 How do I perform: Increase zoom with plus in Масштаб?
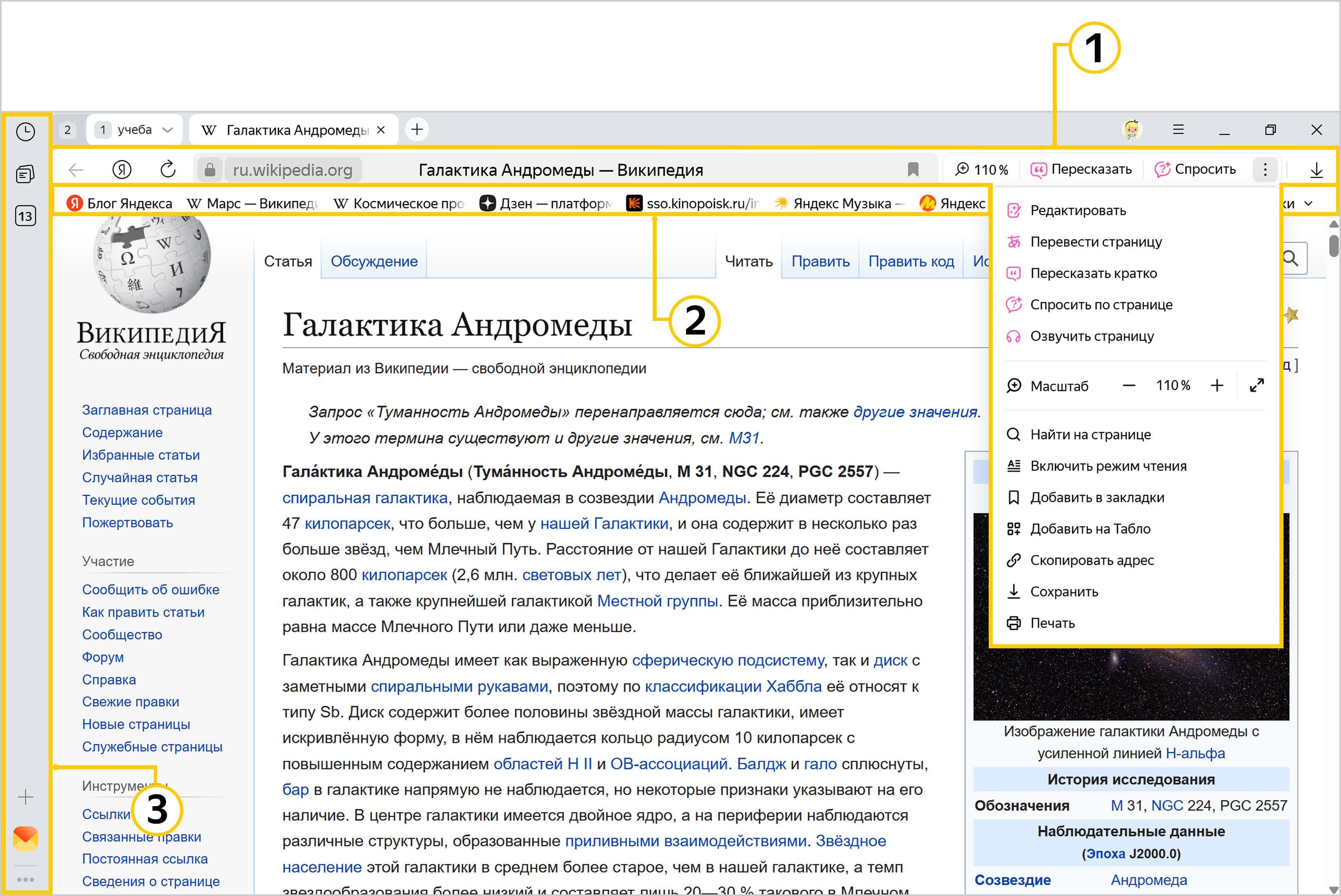(x=1217, y=386)
